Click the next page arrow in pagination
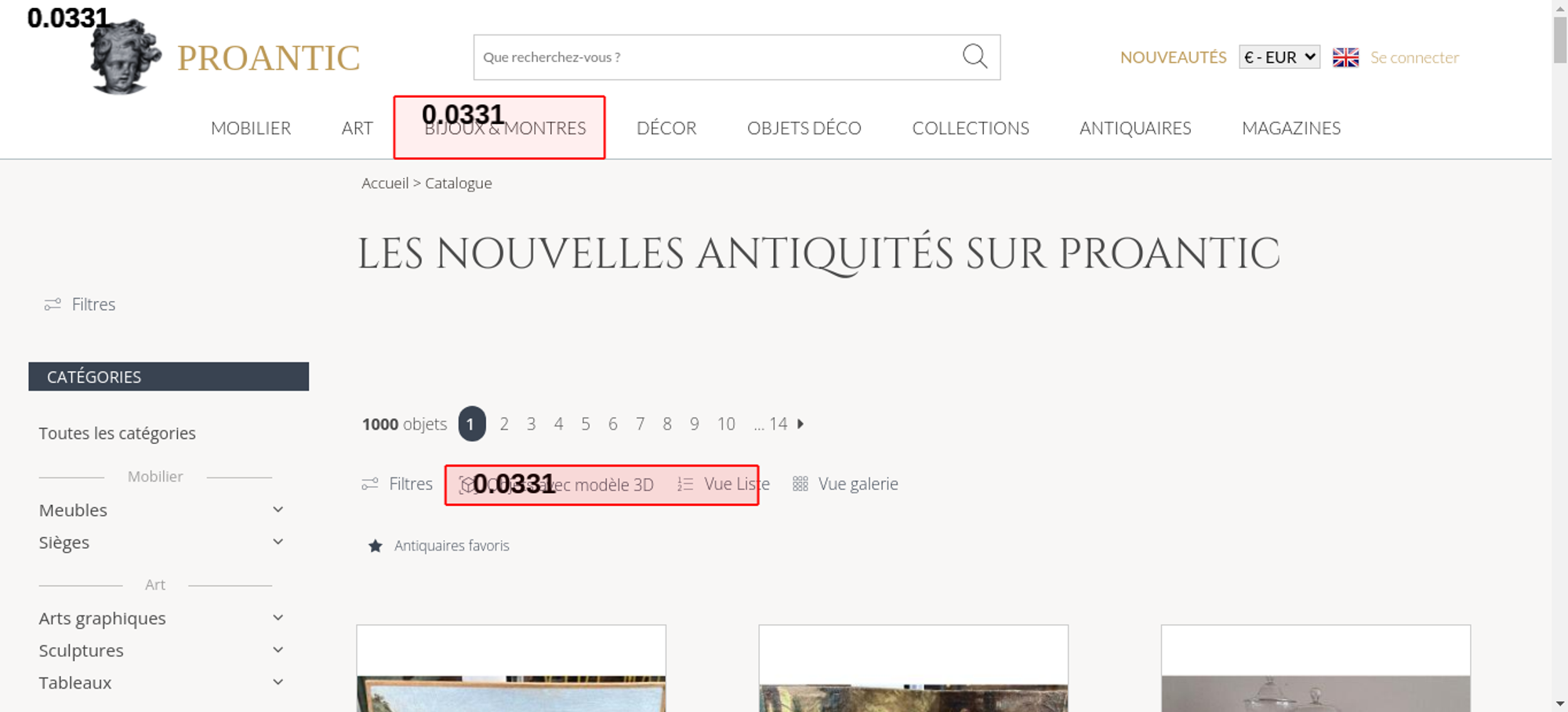Image resolution: width=1568 pixels, height=712 pixels. click(x=800, y=424)
